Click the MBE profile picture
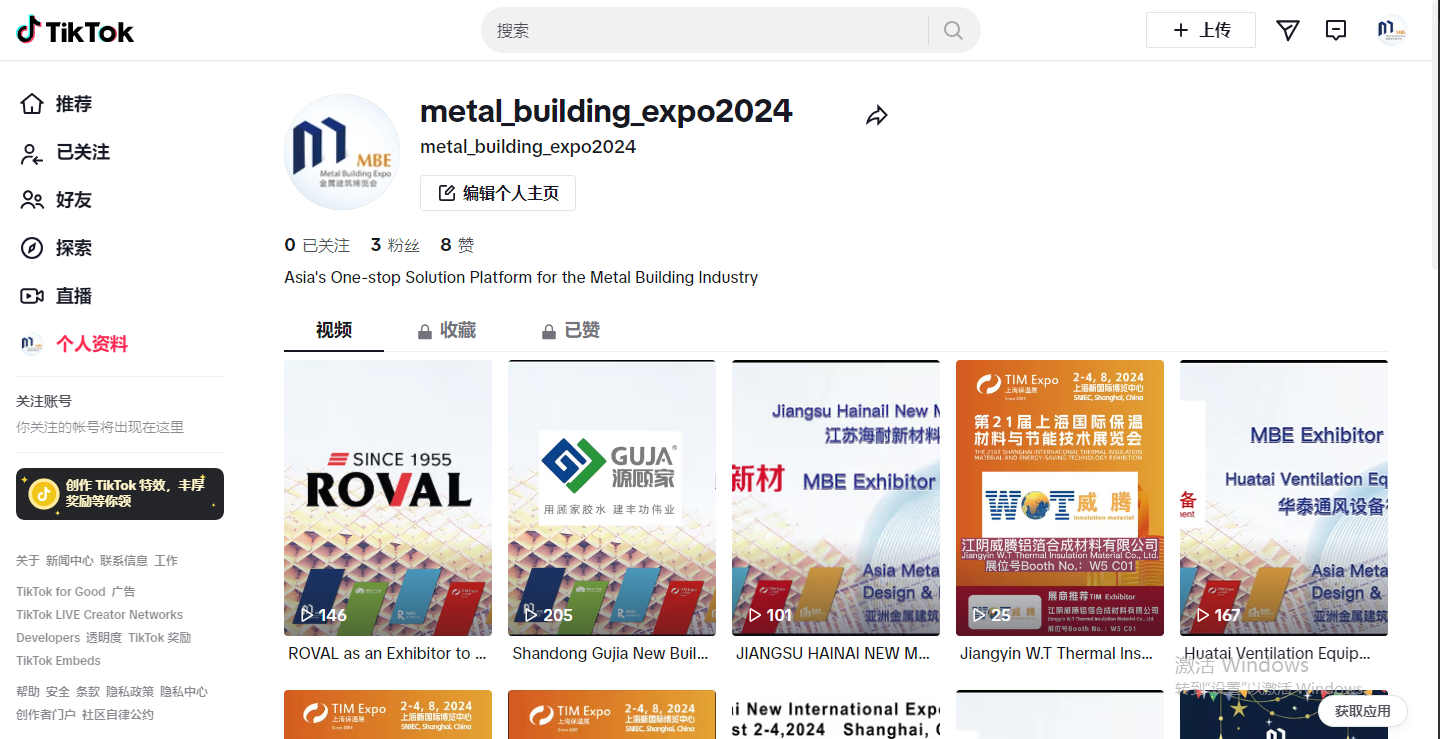Viewport: 1440px width, 739px height. [x=342, y=152]
